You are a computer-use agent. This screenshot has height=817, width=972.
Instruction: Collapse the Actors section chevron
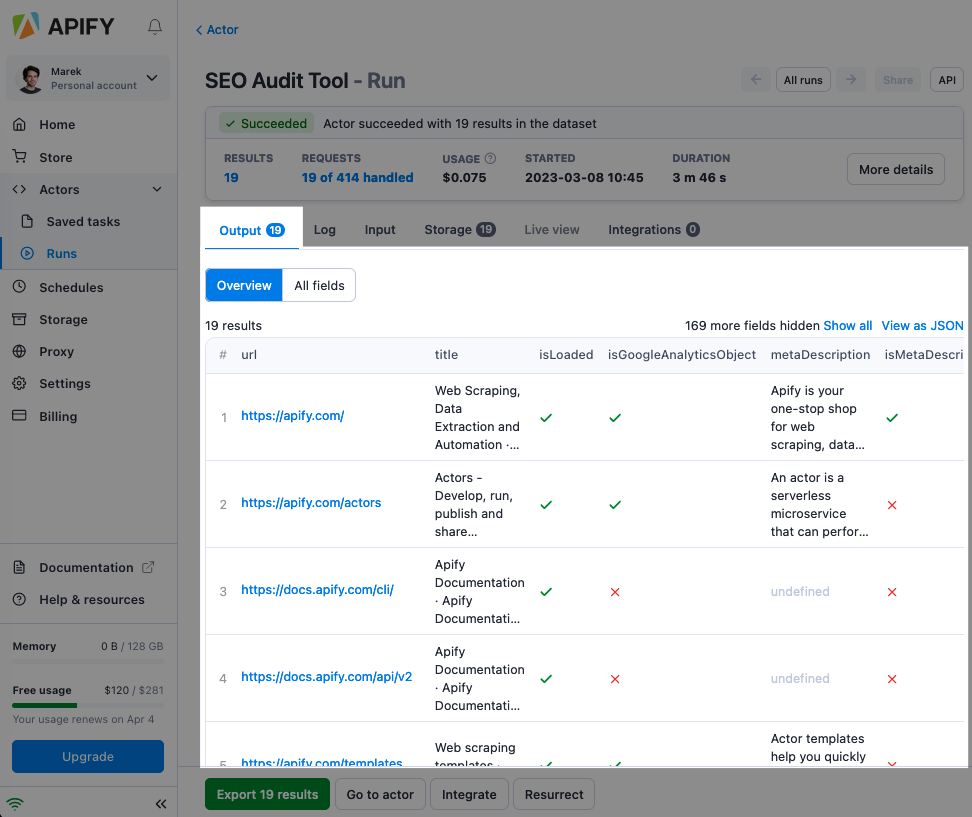[156, 190]
